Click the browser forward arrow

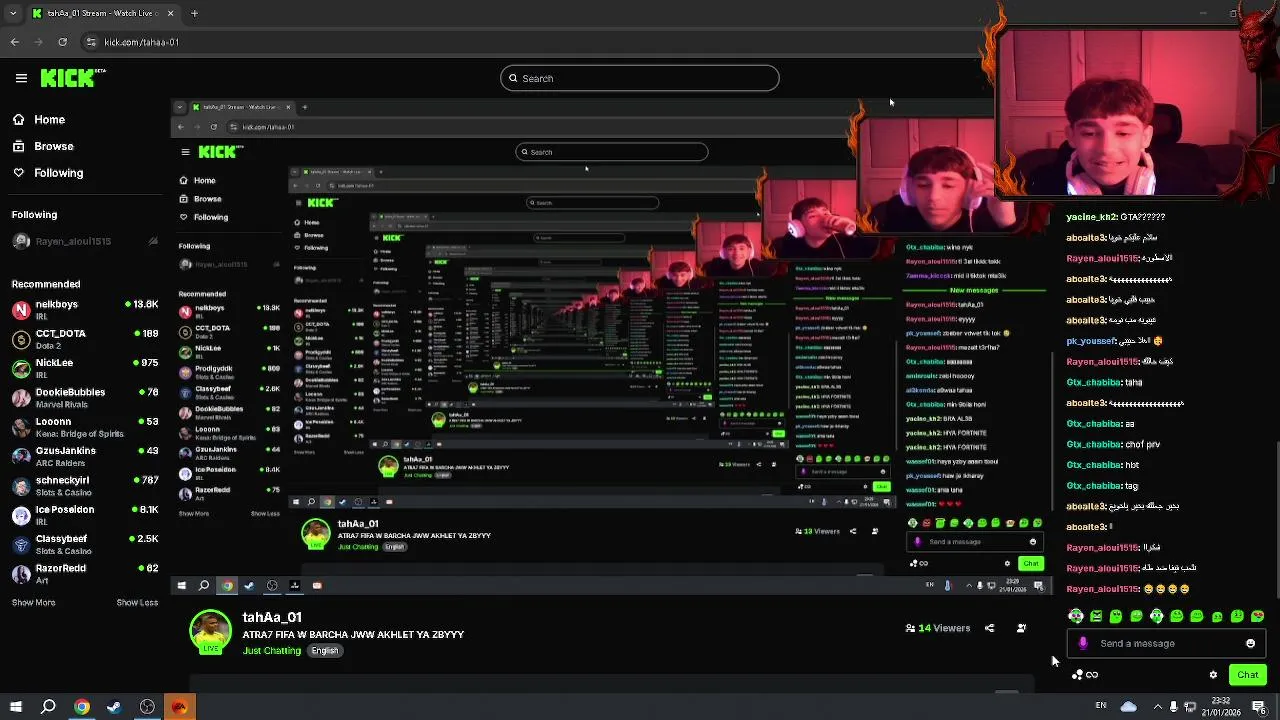pyautogui.click(x=38, y=42)
